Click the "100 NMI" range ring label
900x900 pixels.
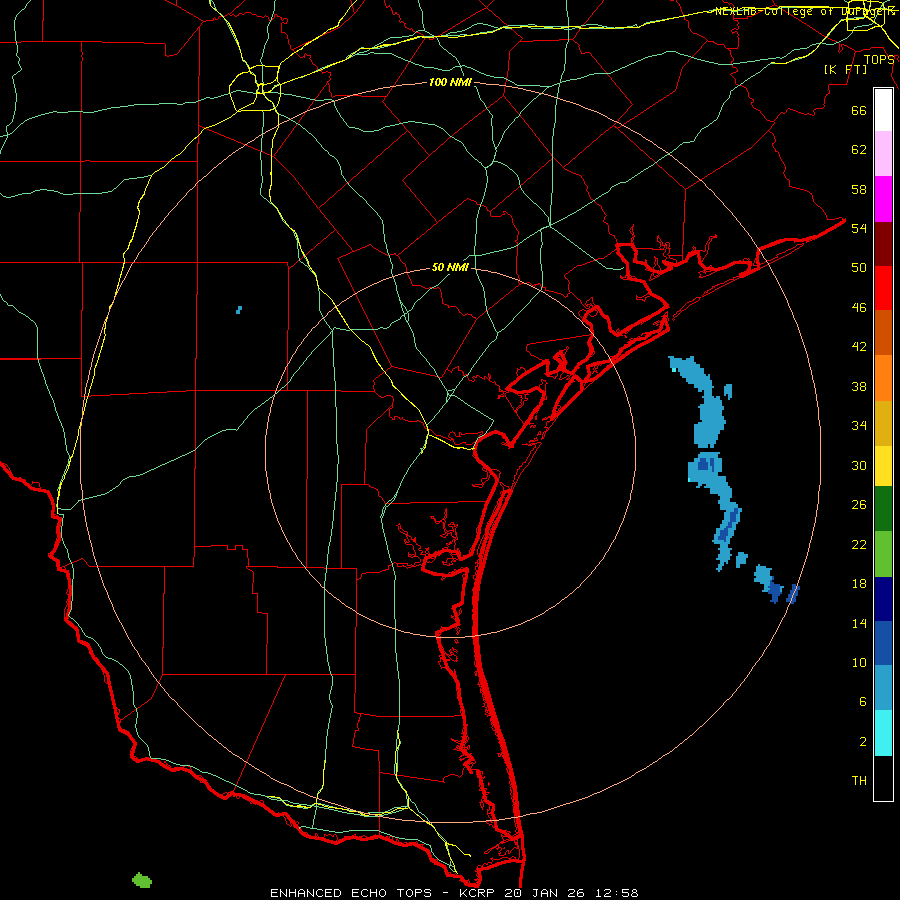(x=450, y=83)
